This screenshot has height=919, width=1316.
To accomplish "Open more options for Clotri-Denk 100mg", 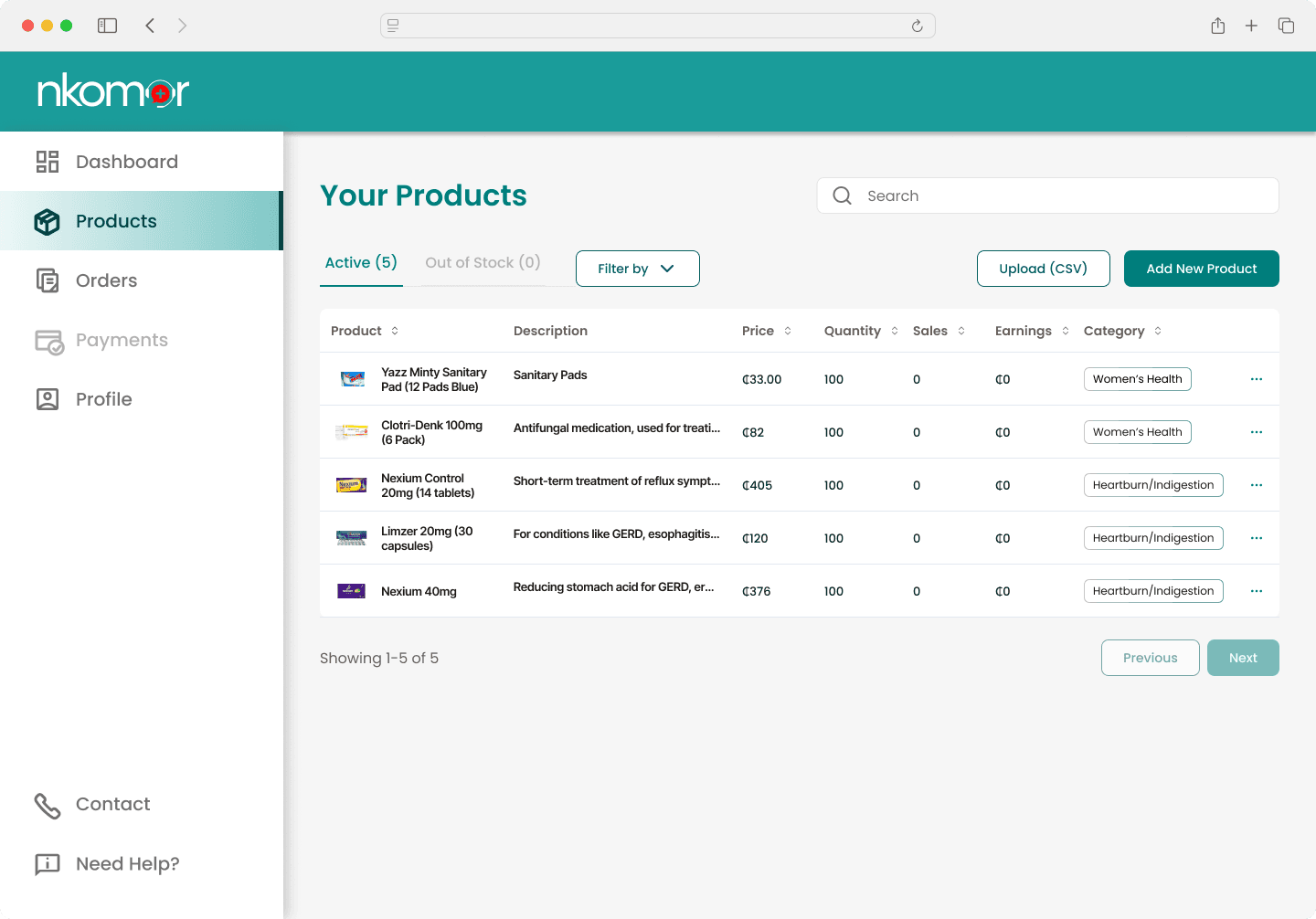I will (x=1257, y=432).
